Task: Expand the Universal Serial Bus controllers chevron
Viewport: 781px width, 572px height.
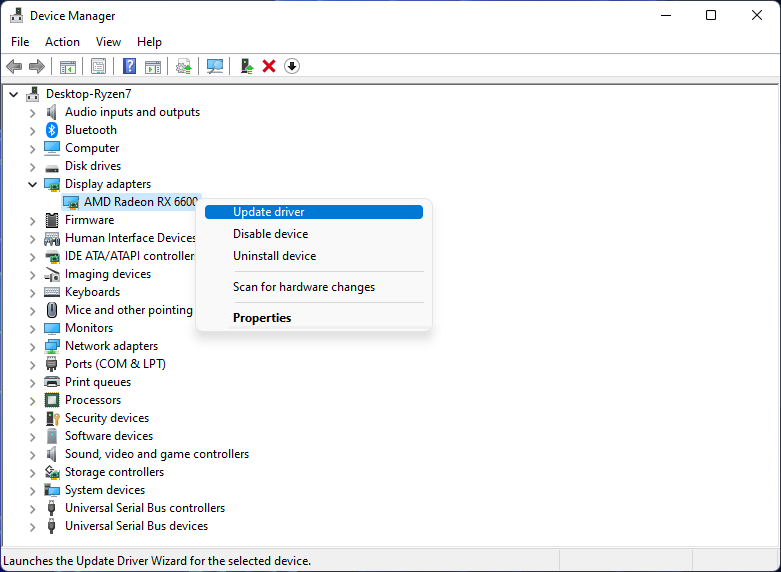Action: 32,509
